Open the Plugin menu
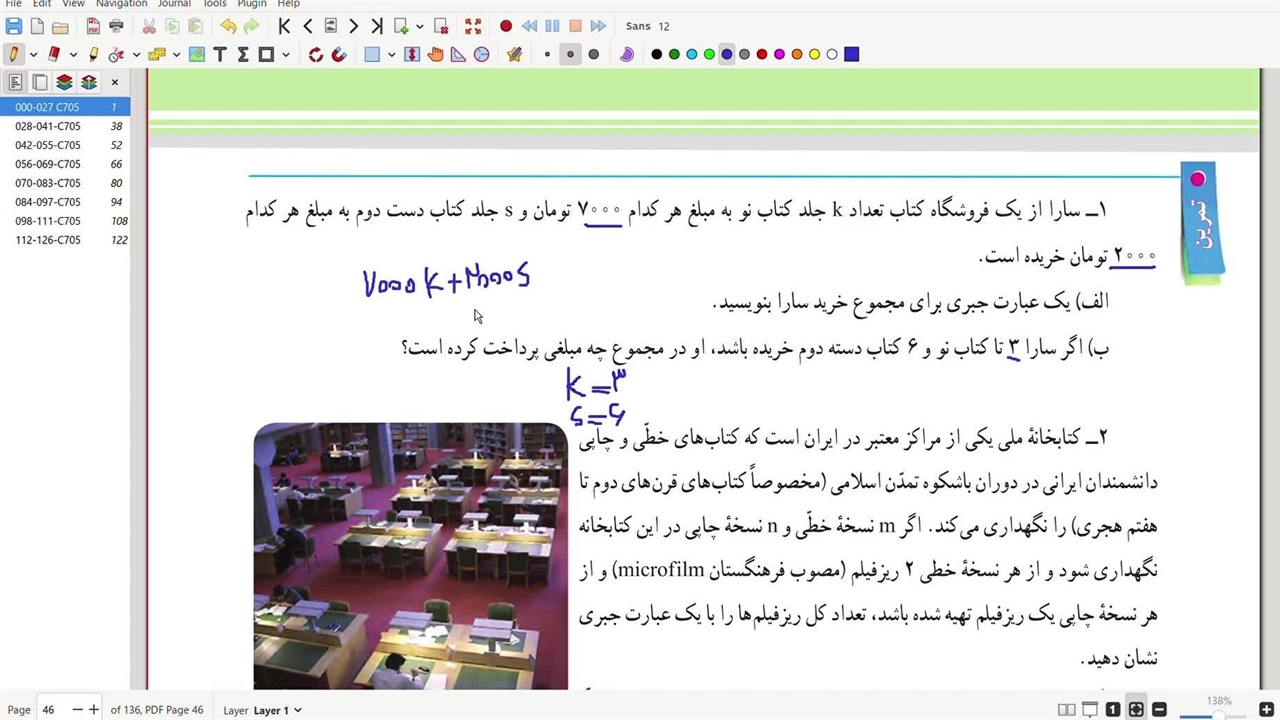This screenshot has width=1280, height=720. coord(251,4)
